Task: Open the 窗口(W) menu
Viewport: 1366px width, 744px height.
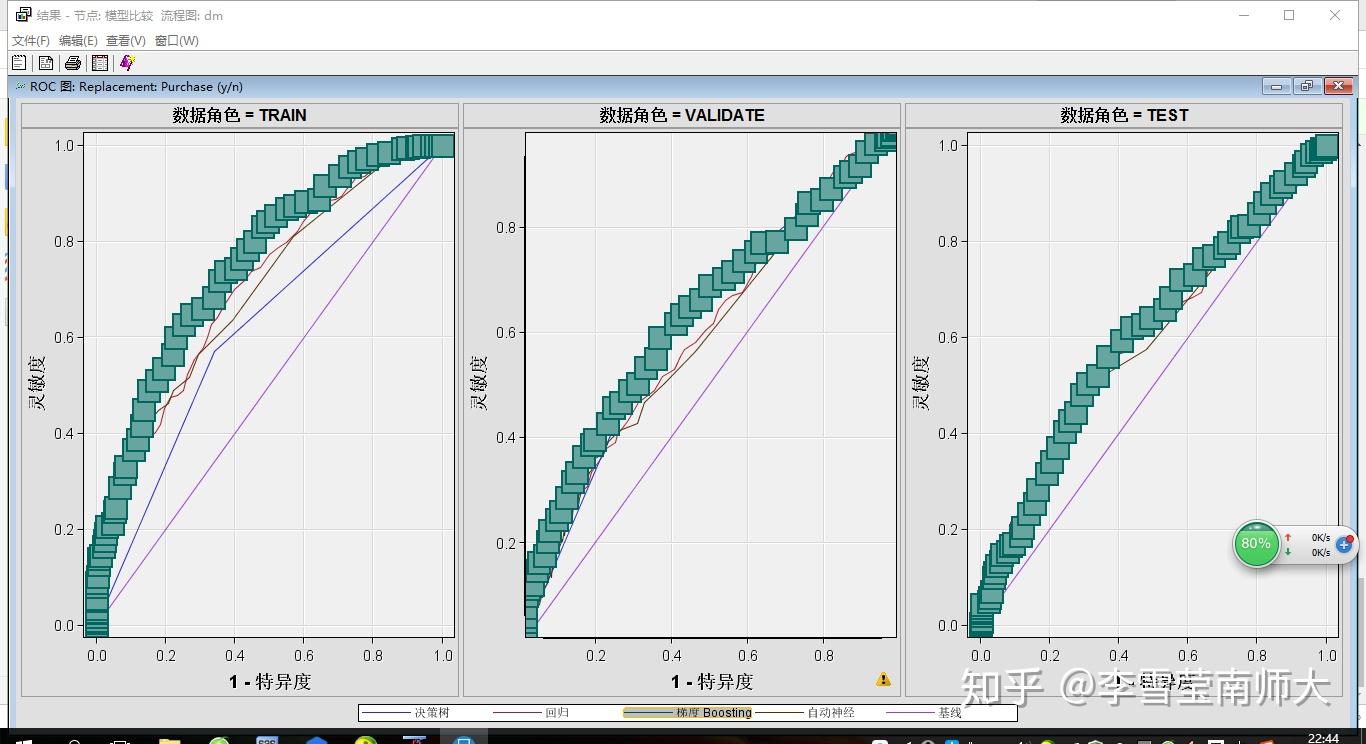Action: click(177, 41)
